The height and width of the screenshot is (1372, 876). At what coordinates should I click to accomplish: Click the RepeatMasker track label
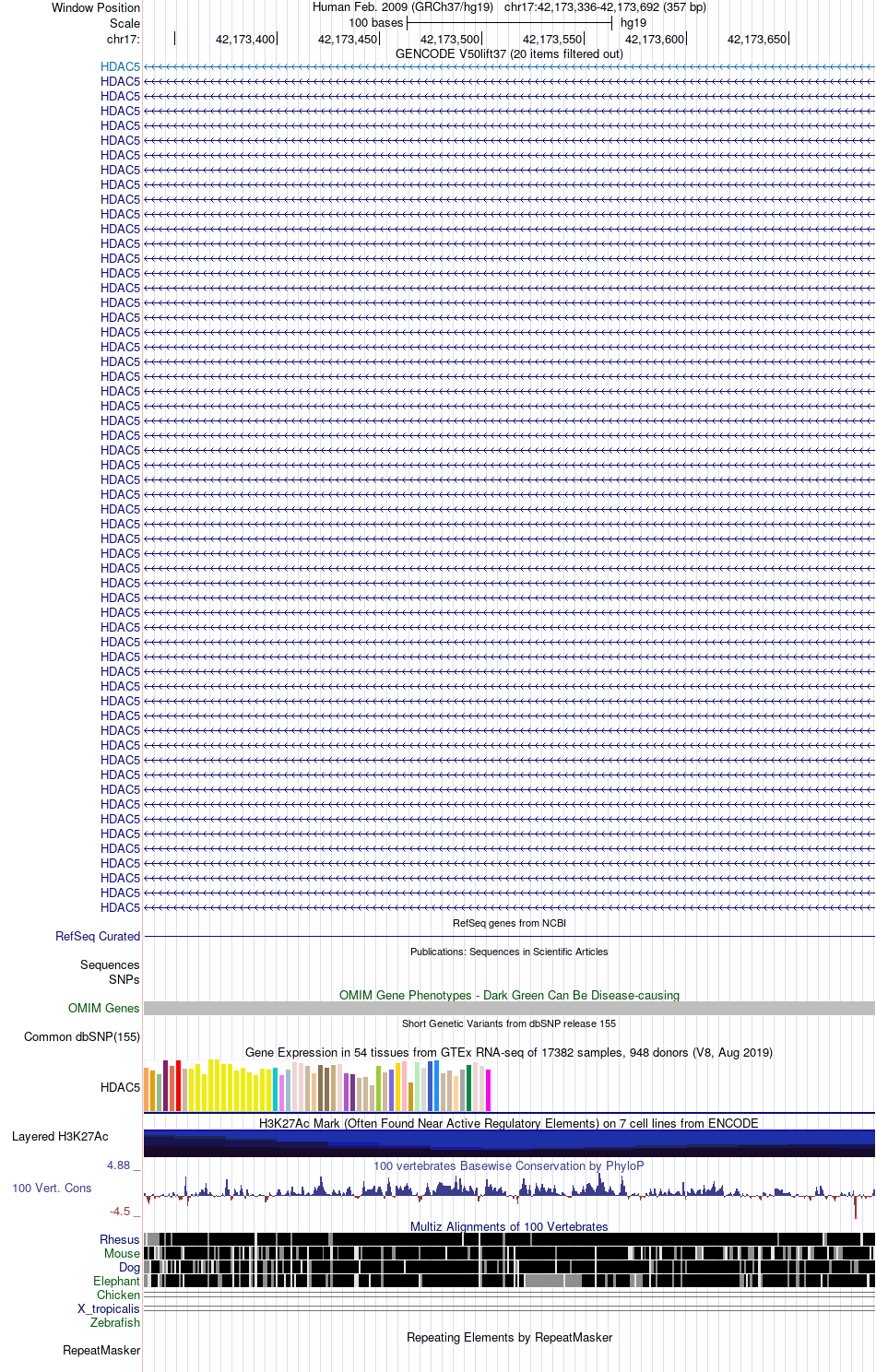(x=101, y=1350)
